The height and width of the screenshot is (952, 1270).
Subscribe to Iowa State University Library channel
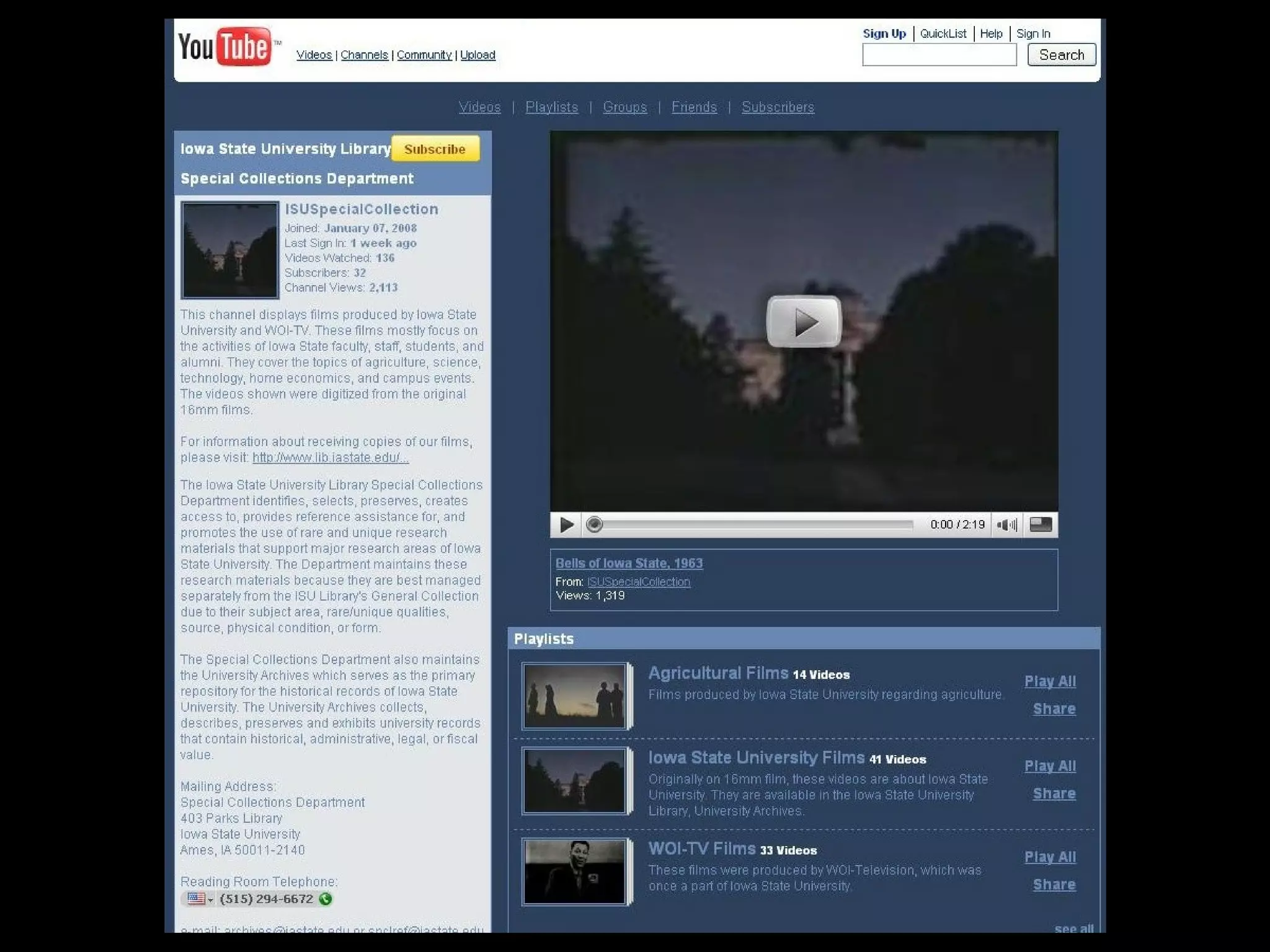(x=435, y=149)
